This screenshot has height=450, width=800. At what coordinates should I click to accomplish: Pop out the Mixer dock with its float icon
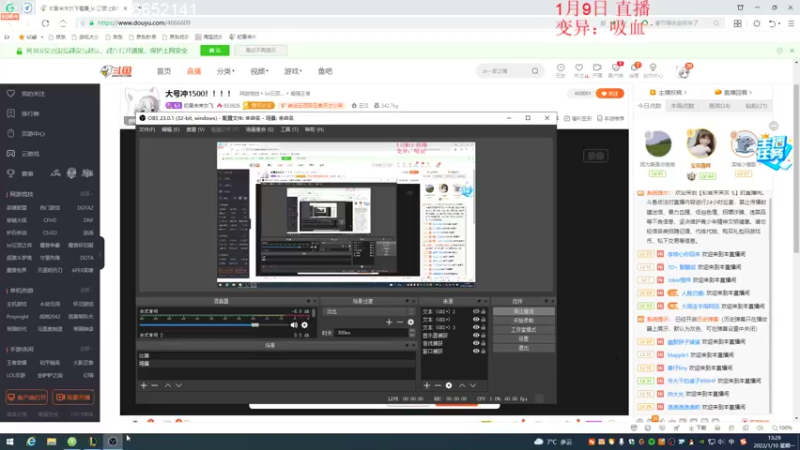[308, 301]
